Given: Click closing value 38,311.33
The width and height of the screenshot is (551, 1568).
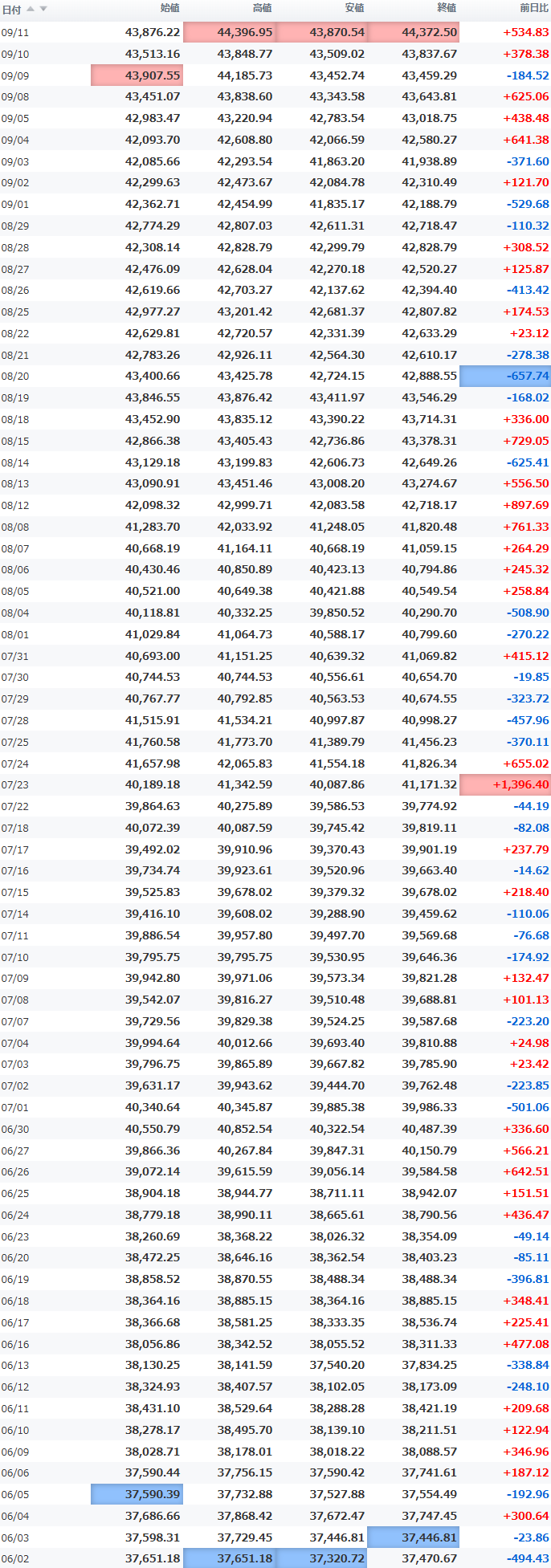Looking at the screenshot, I should point(430,1344).
